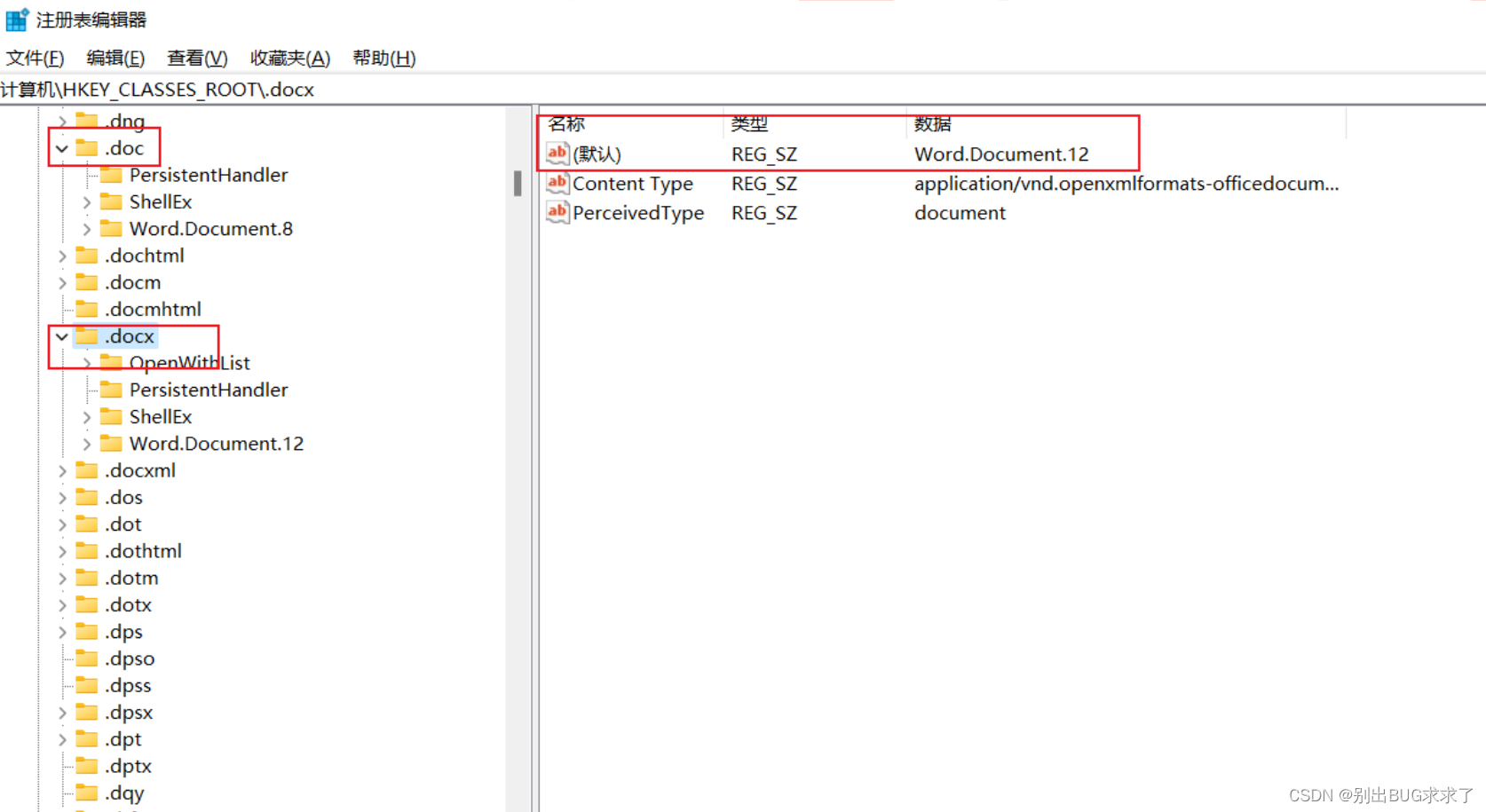1486x812 pixels.
Task: Select the PerceivedType value name
Action: click(638, 213)
